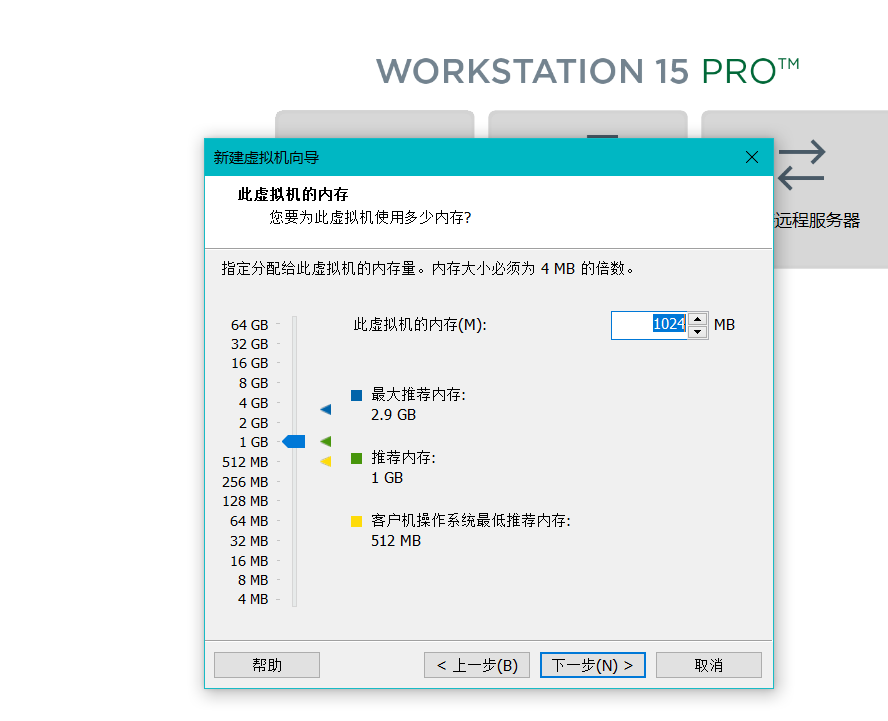This screenshot has height=721, width=888.
Task: Cancel the wizard with 取消
Action: coord(708,665)
